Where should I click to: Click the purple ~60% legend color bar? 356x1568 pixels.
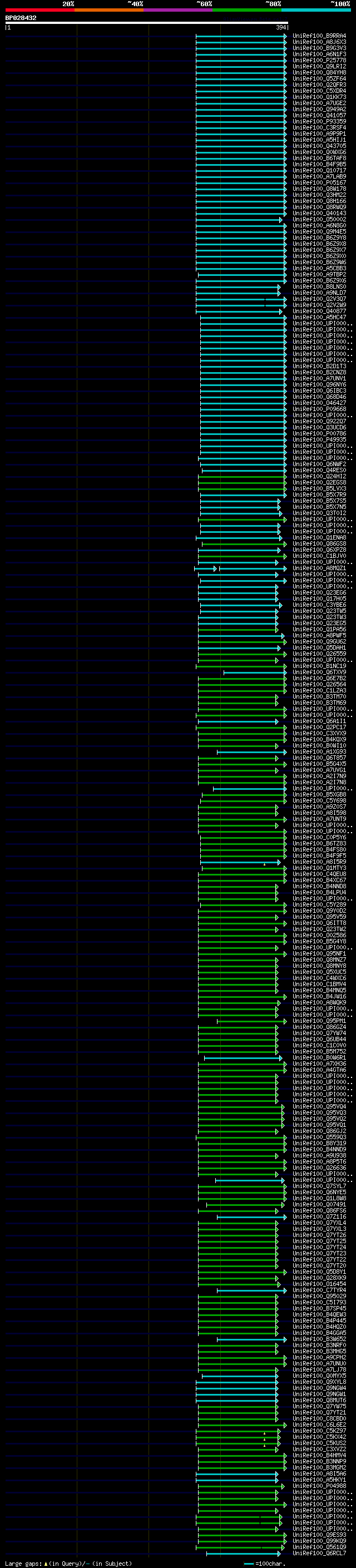pos(179,10)
